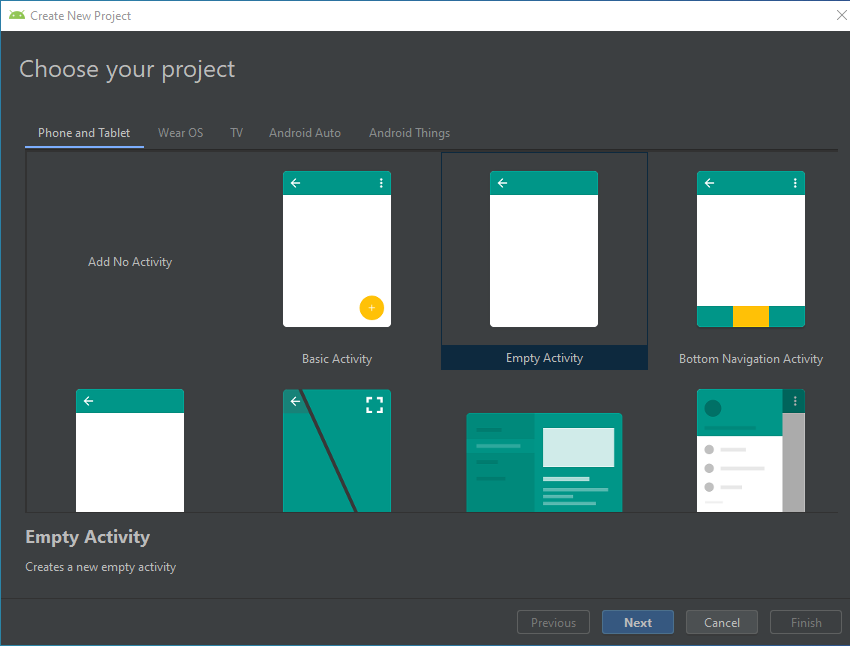Screen dimensions: 850x646
Task: Click the Bottom Navigation Activity label
Action: click(x=751, y=359)
